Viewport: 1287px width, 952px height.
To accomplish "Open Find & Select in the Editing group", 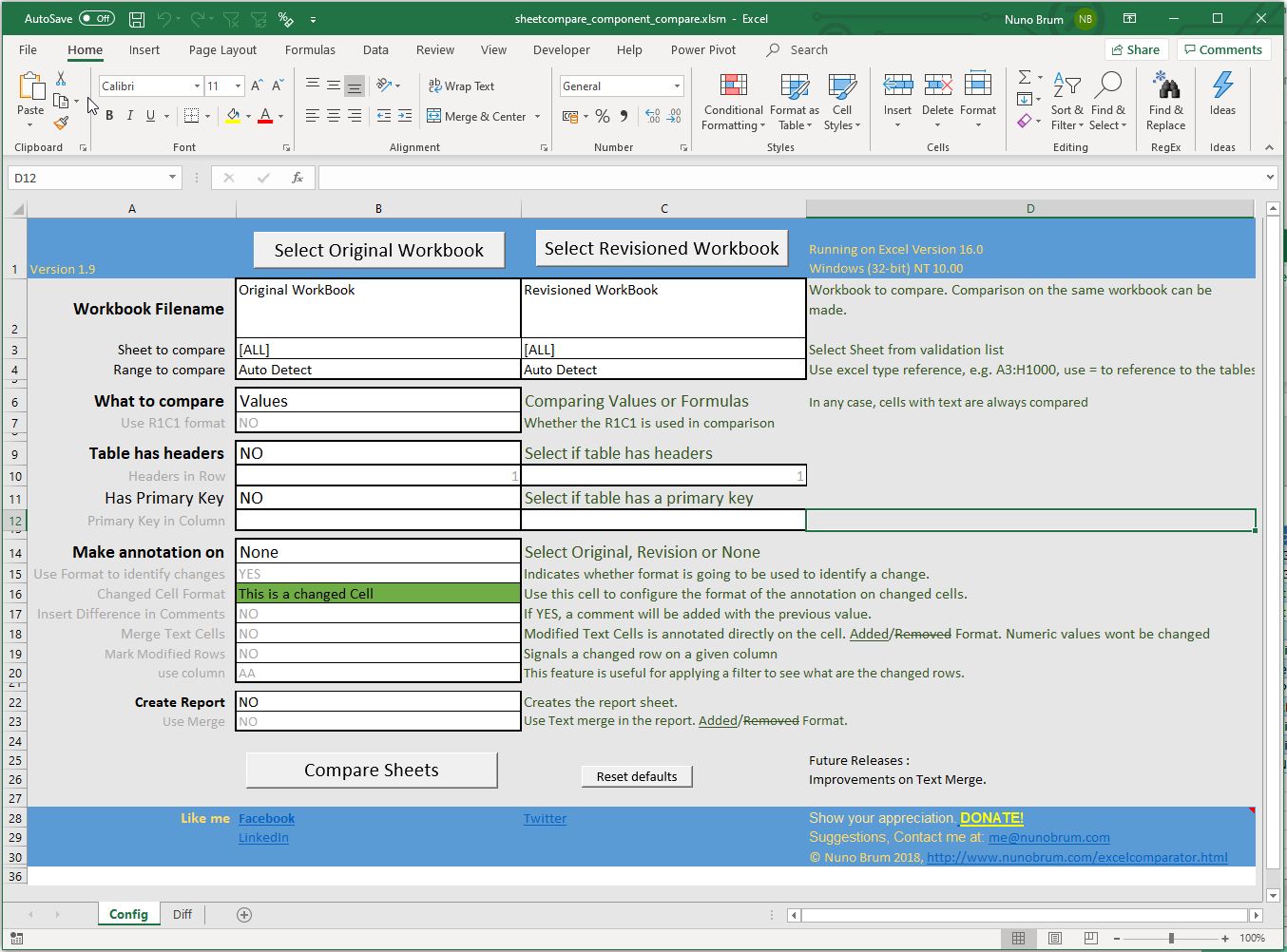I will tap(1108, 102).
